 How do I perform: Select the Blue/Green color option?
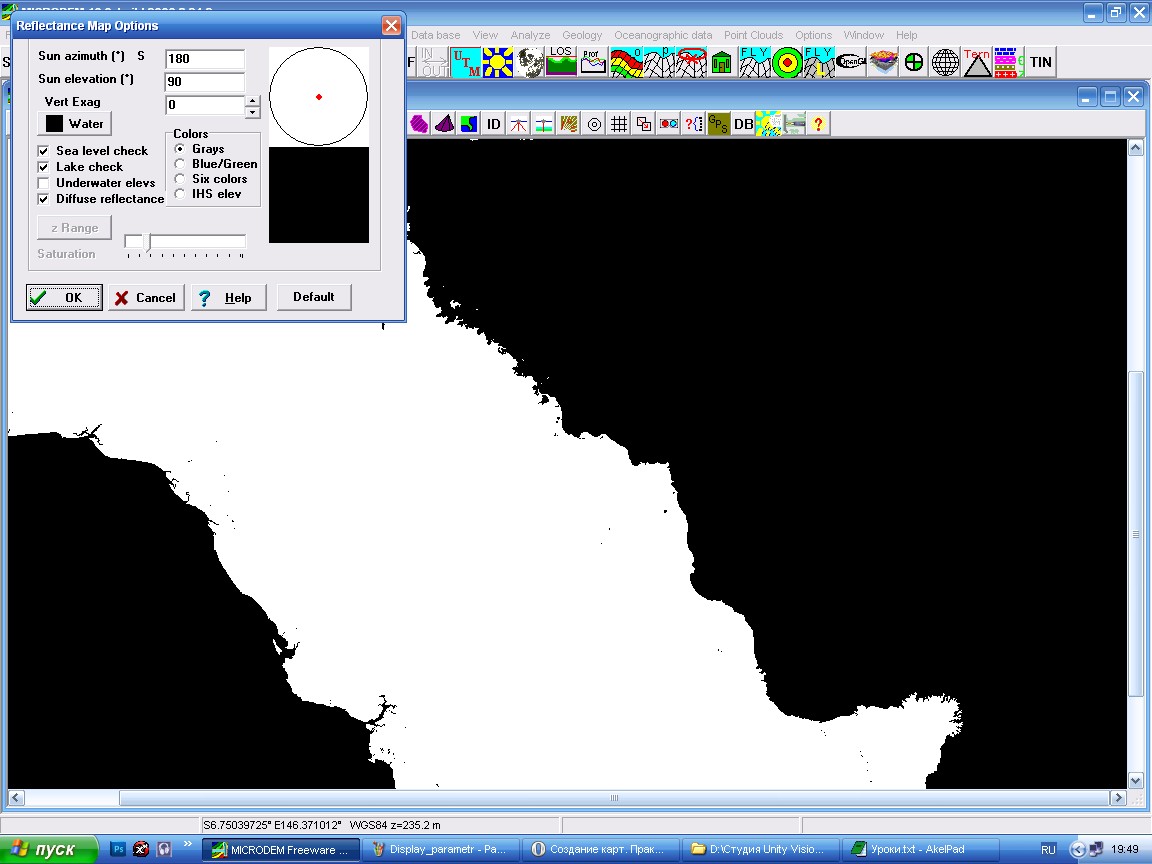(179, 164)
